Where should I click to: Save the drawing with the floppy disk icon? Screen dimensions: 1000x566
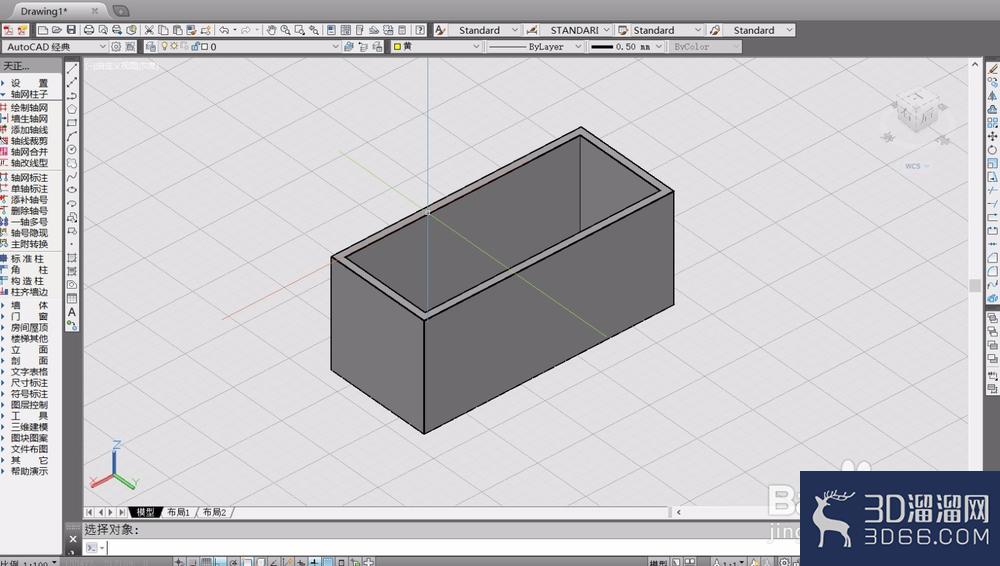click(71, 30)
